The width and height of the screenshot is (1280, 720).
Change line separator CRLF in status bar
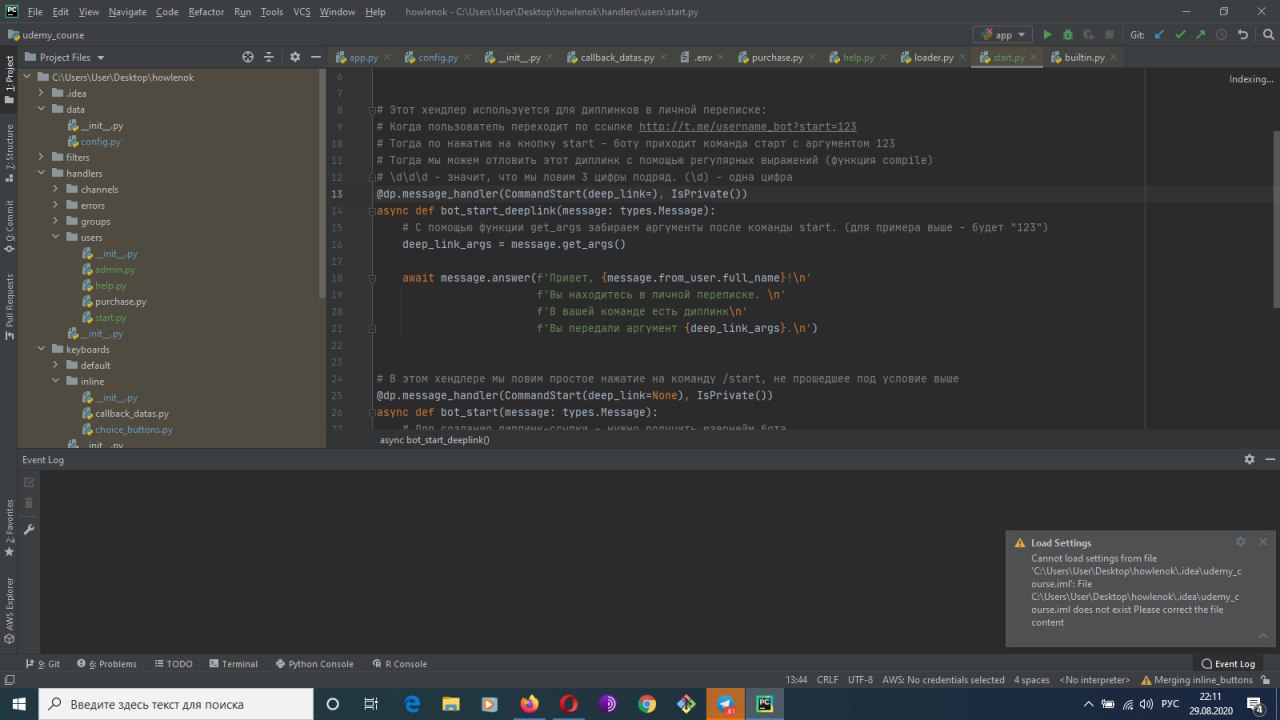pyautogui.click(x=827, y=680)
